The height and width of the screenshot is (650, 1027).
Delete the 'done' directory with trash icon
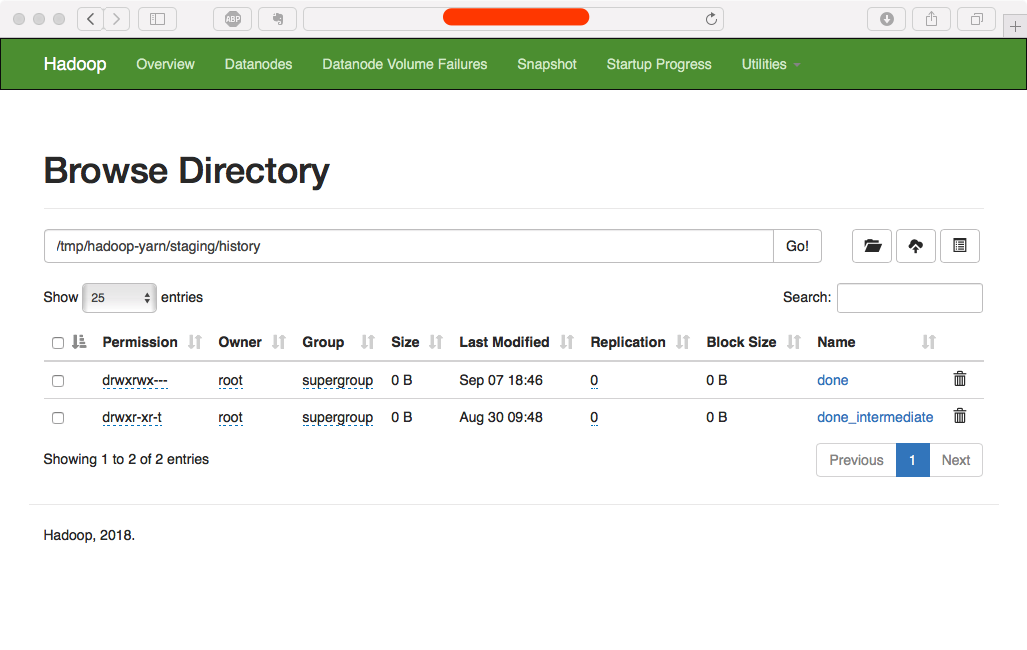click(960, 379)
